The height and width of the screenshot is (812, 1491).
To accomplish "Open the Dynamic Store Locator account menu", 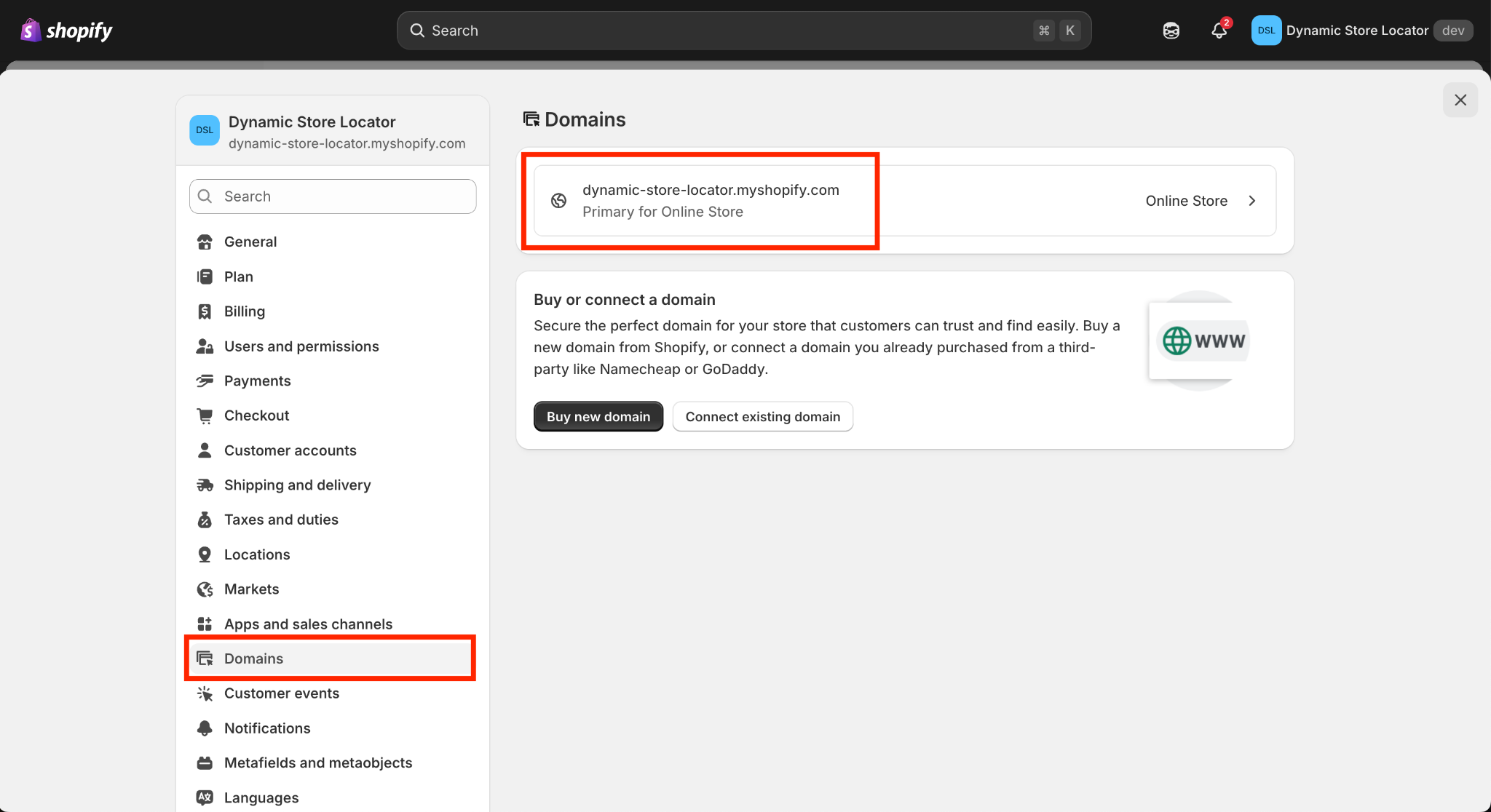I will coord(1362,31).
